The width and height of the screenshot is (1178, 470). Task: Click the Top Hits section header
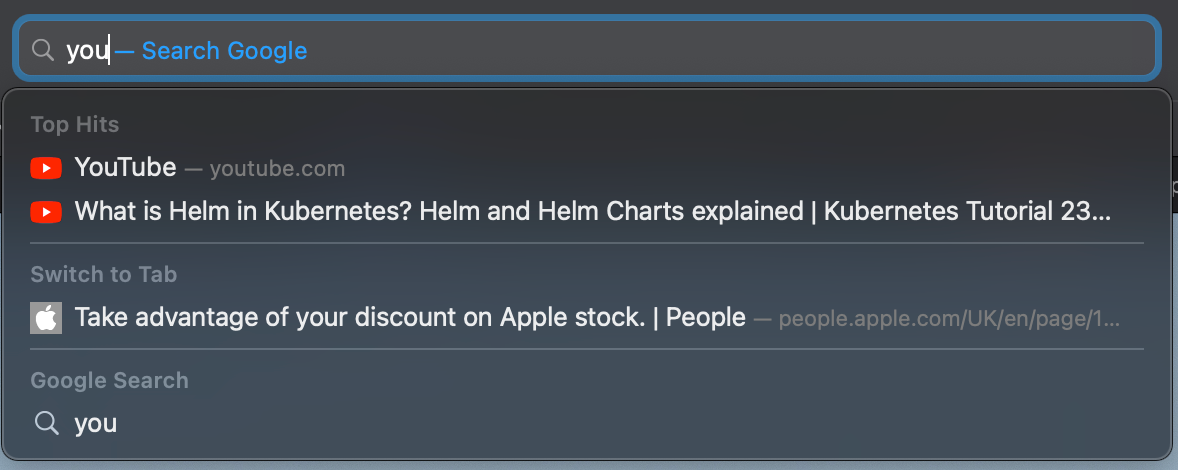pos(75,125)
